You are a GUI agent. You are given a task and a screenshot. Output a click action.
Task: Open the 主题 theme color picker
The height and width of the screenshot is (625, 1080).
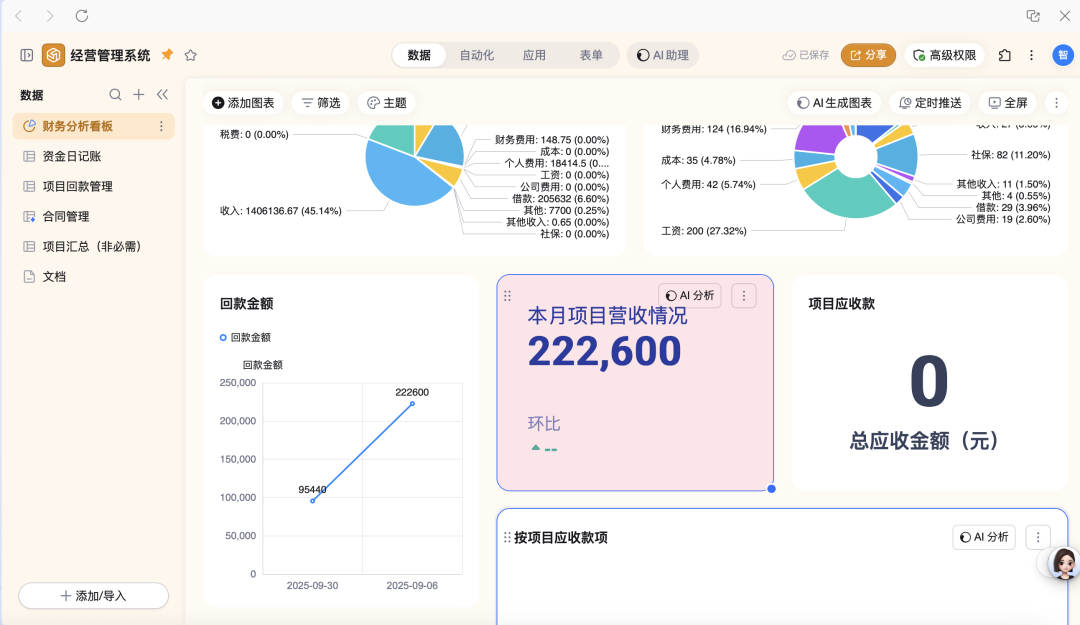pyautogui.click(x=387, y=103)
